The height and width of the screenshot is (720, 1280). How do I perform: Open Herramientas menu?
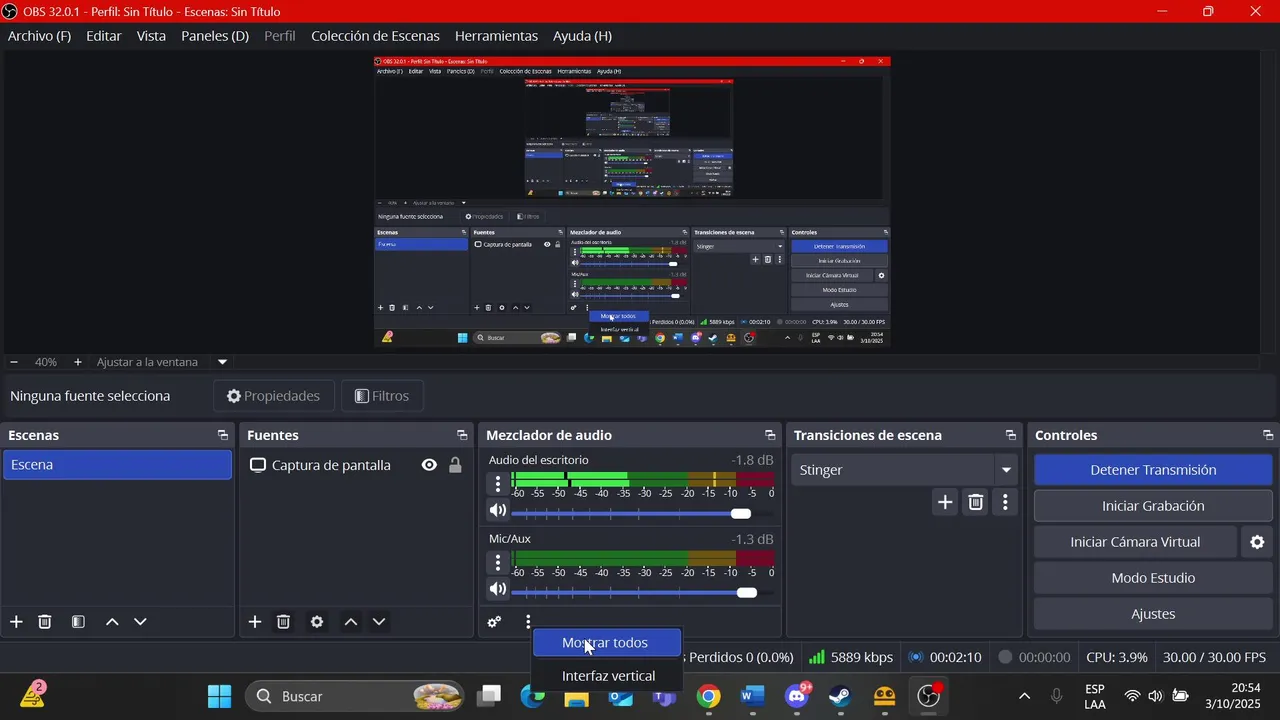pos(496,36)
